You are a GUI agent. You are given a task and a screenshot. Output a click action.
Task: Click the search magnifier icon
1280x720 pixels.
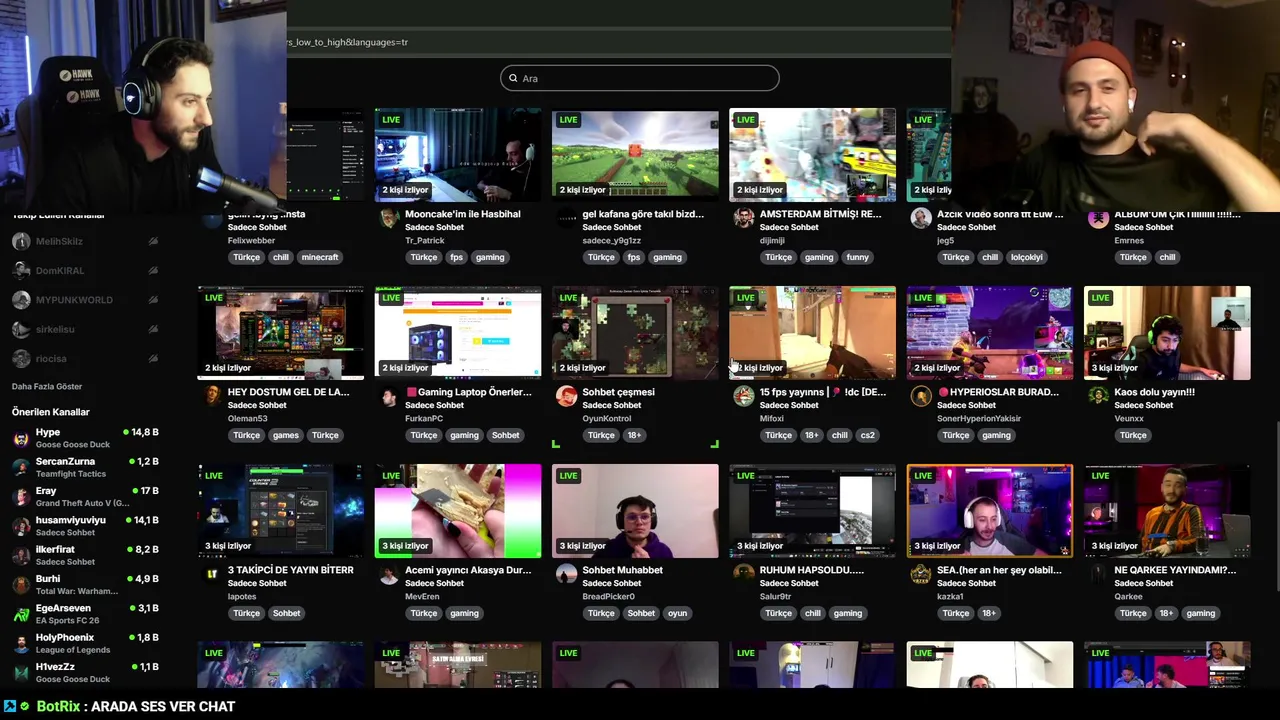point(513,78)
